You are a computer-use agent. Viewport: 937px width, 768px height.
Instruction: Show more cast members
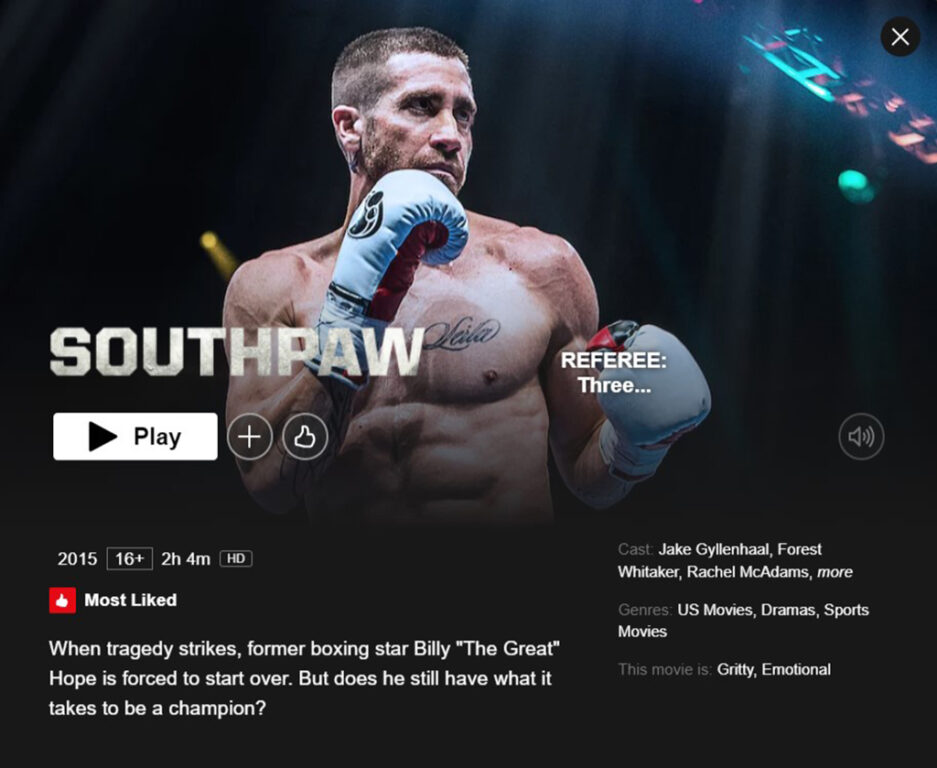point(835,572)
